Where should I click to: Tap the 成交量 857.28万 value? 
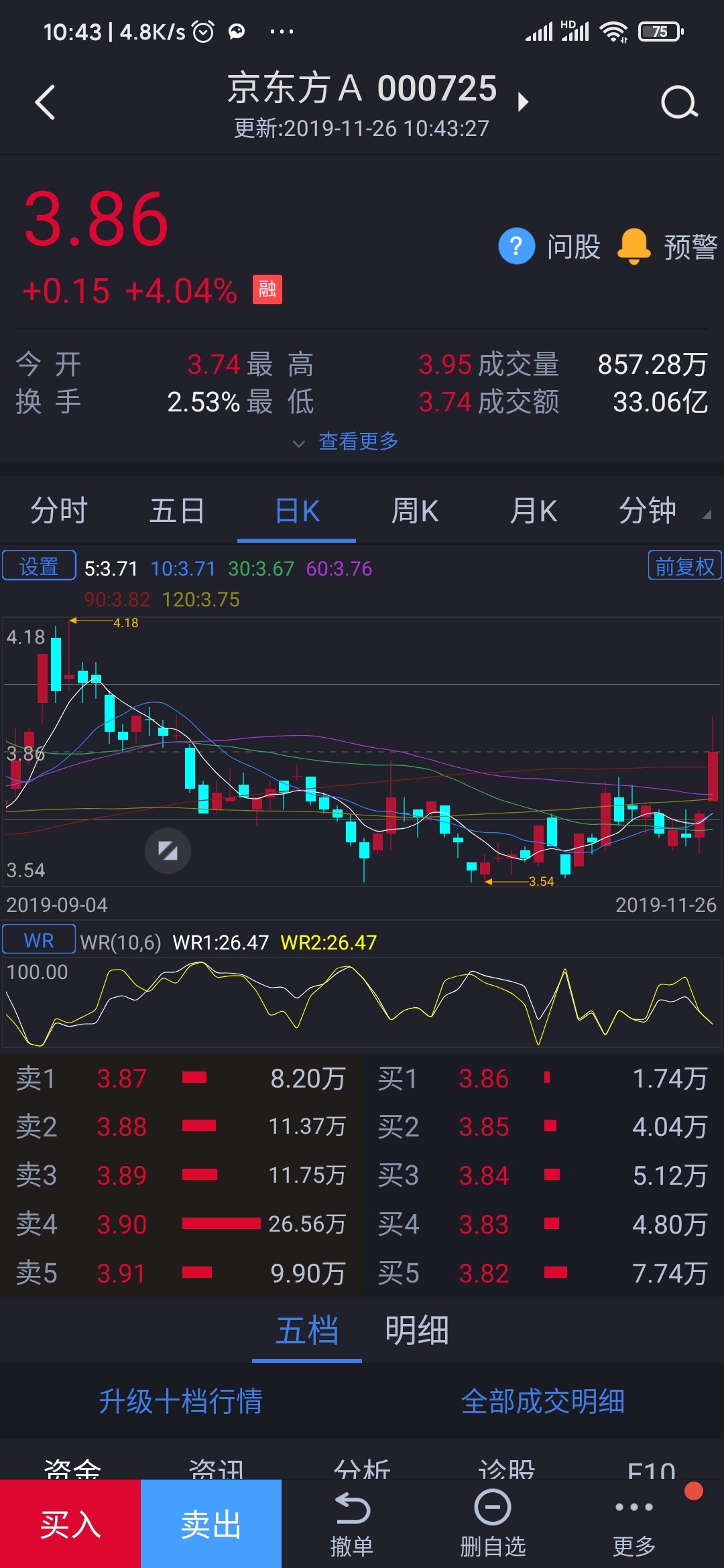[652, 365]
